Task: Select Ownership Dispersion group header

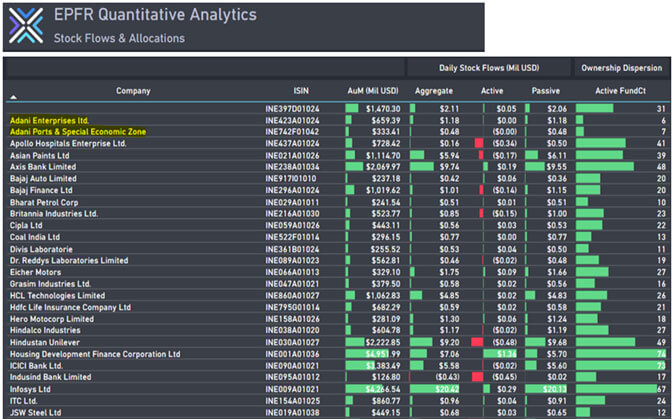Action: pos(621,68)
